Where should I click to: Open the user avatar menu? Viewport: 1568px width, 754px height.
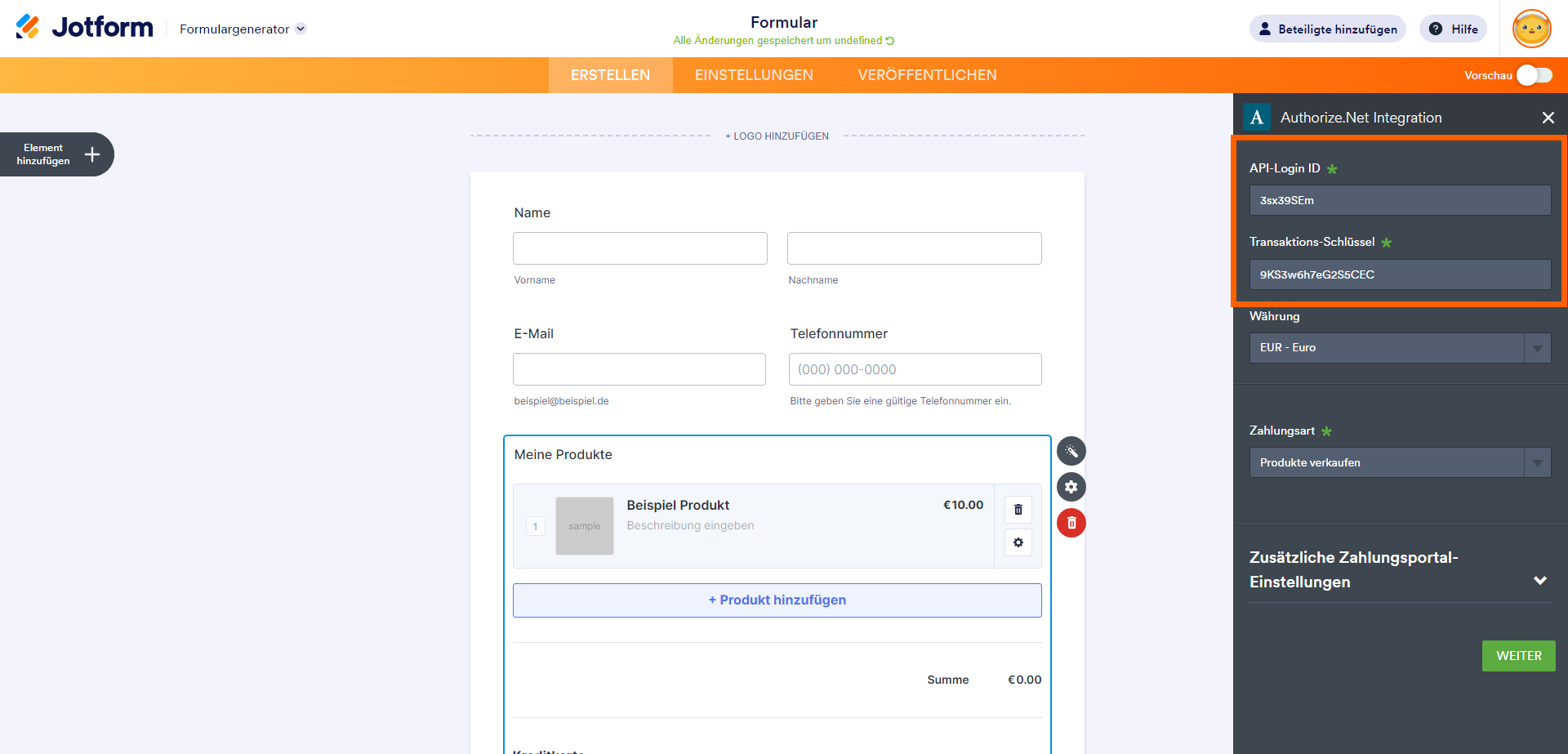click(x=1531, y=29)
